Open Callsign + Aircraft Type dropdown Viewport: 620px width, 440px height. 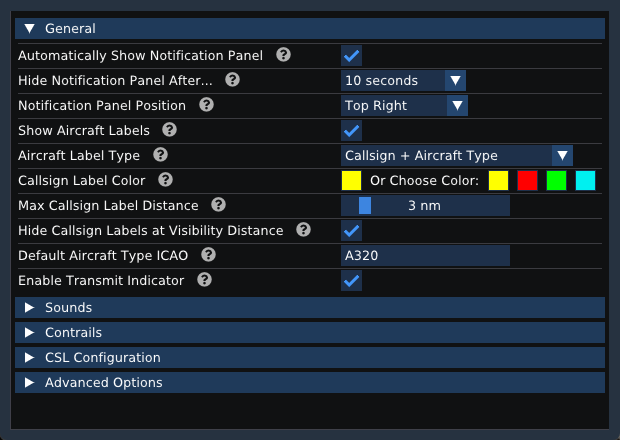click(x=457, y=156)
